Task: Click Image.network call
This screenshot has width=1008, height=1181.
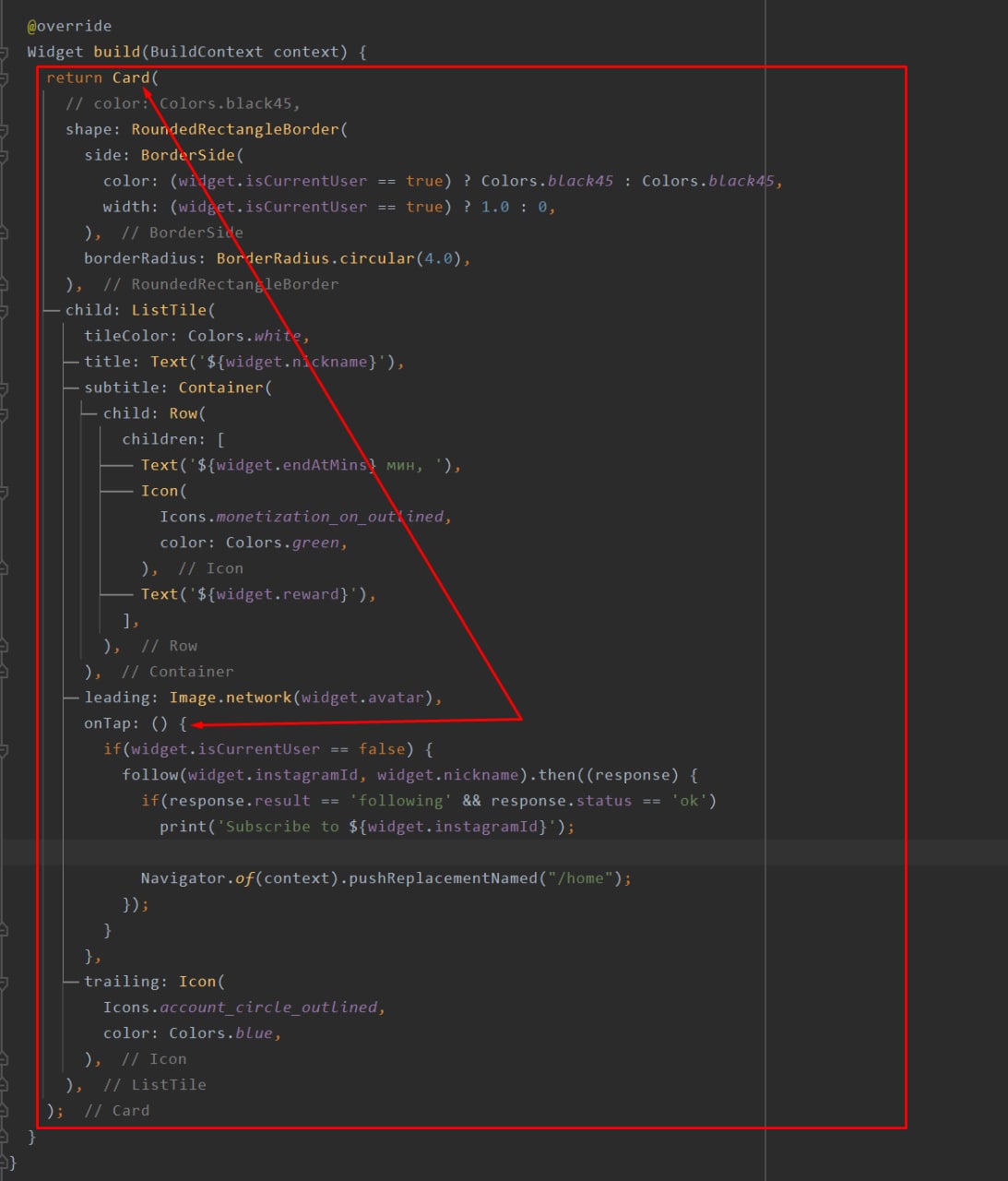Action: coord(230,698)
